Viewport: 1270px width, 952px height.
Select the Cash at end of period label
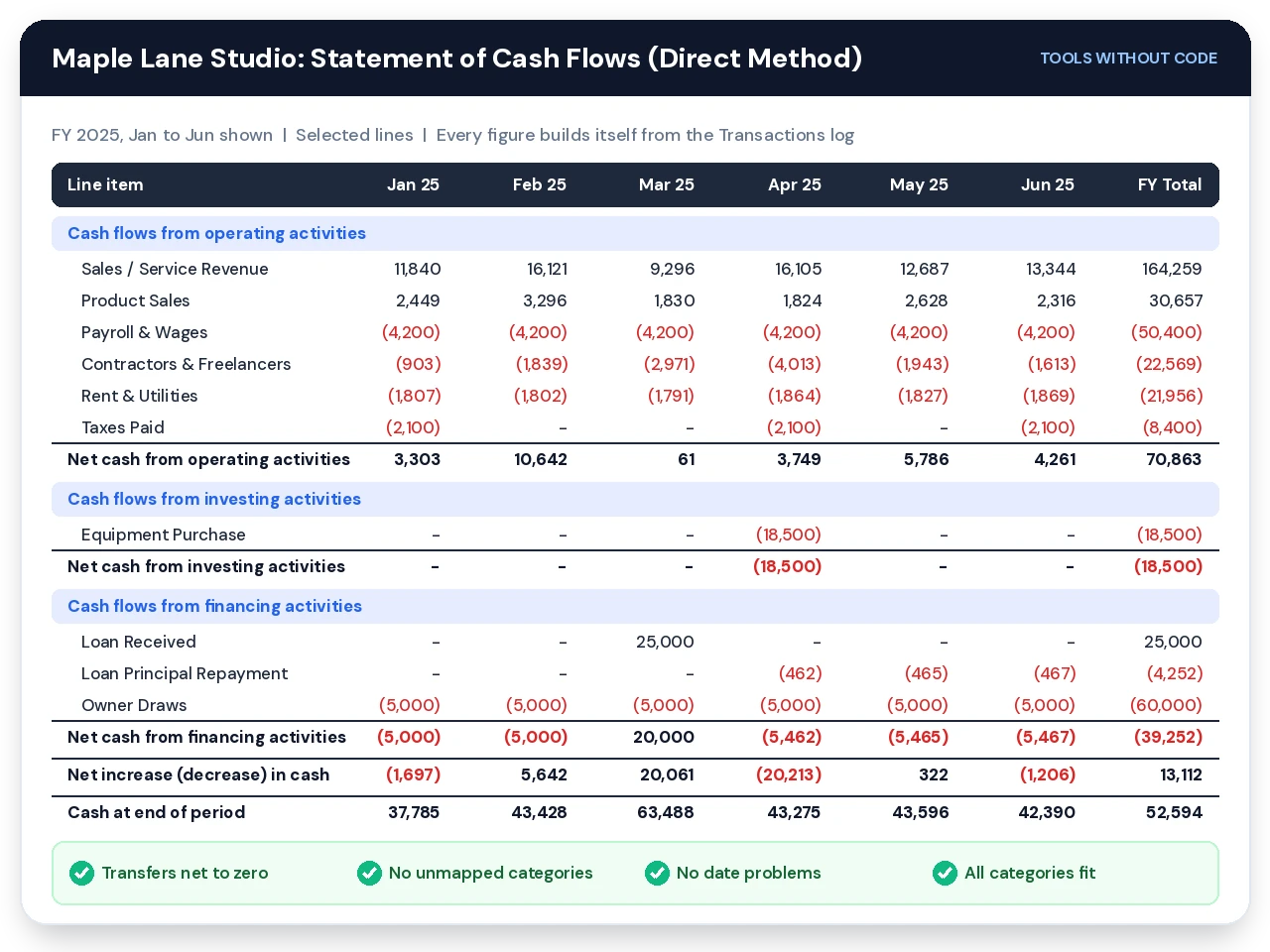coord(156,812)
